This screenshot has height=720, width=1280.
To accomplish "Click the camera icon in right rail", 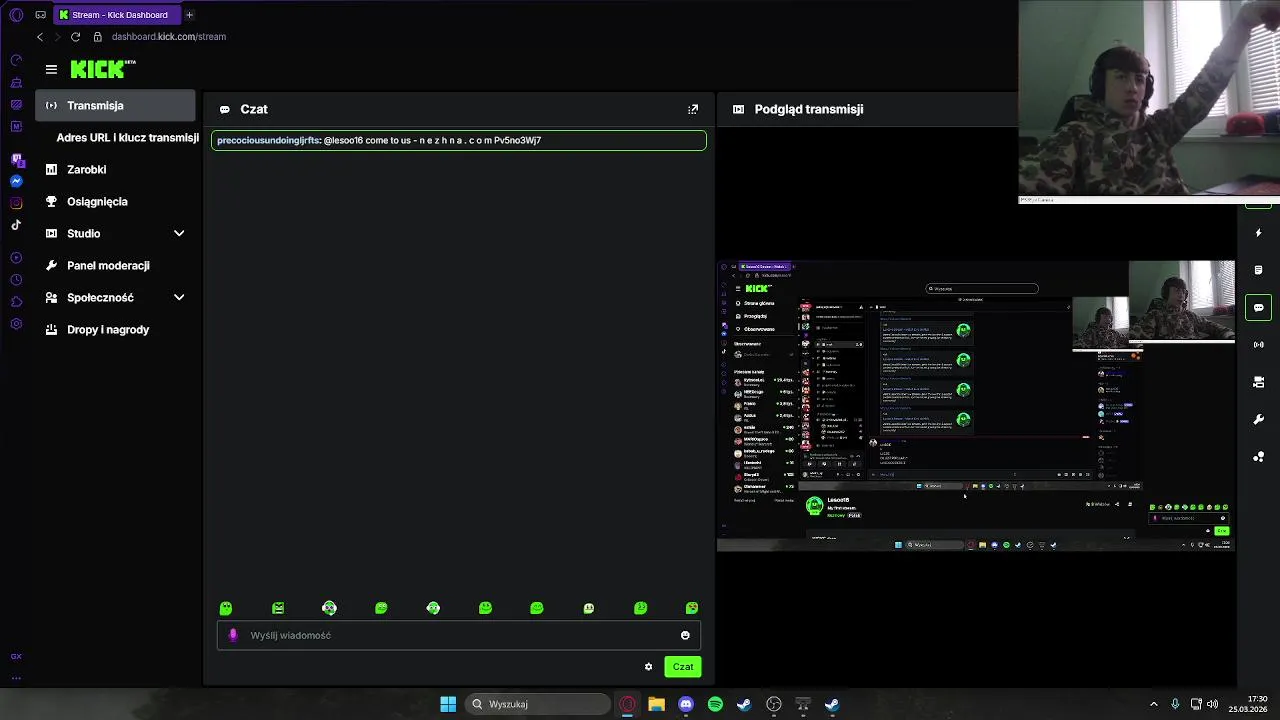I will 1258,382.
